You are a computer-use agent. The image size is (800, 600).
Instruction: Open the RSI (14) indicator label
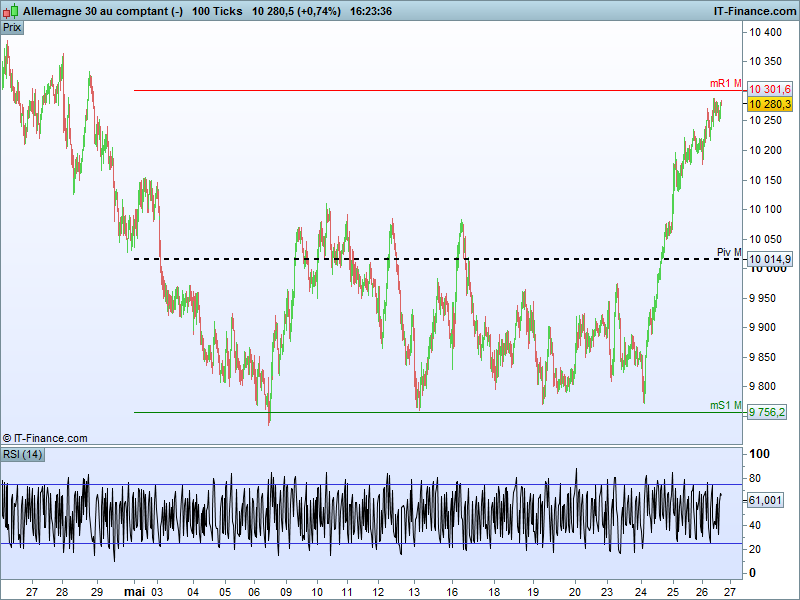22,454
